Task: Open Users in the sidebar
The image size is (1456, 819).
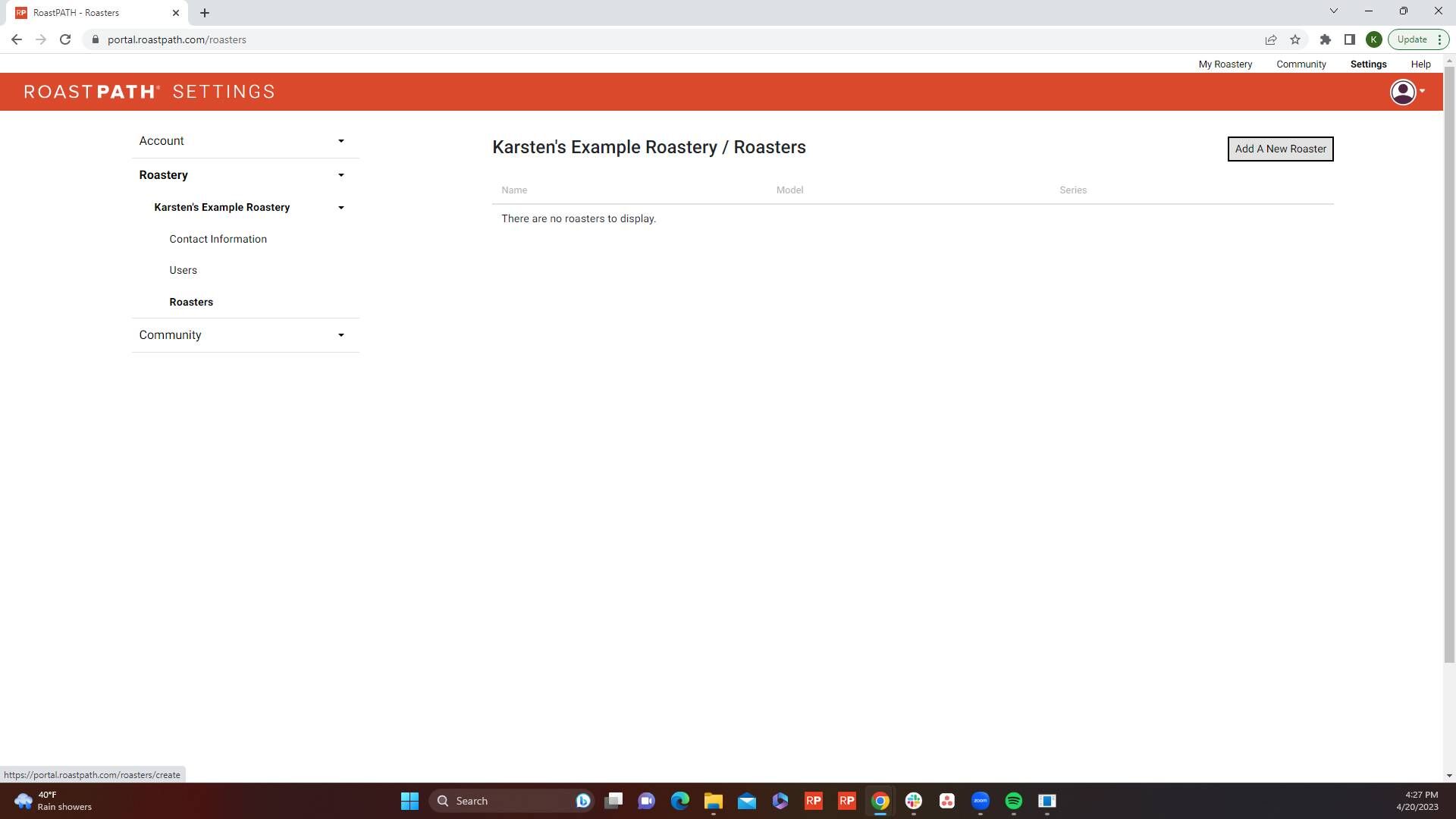Action: [184, 271]
